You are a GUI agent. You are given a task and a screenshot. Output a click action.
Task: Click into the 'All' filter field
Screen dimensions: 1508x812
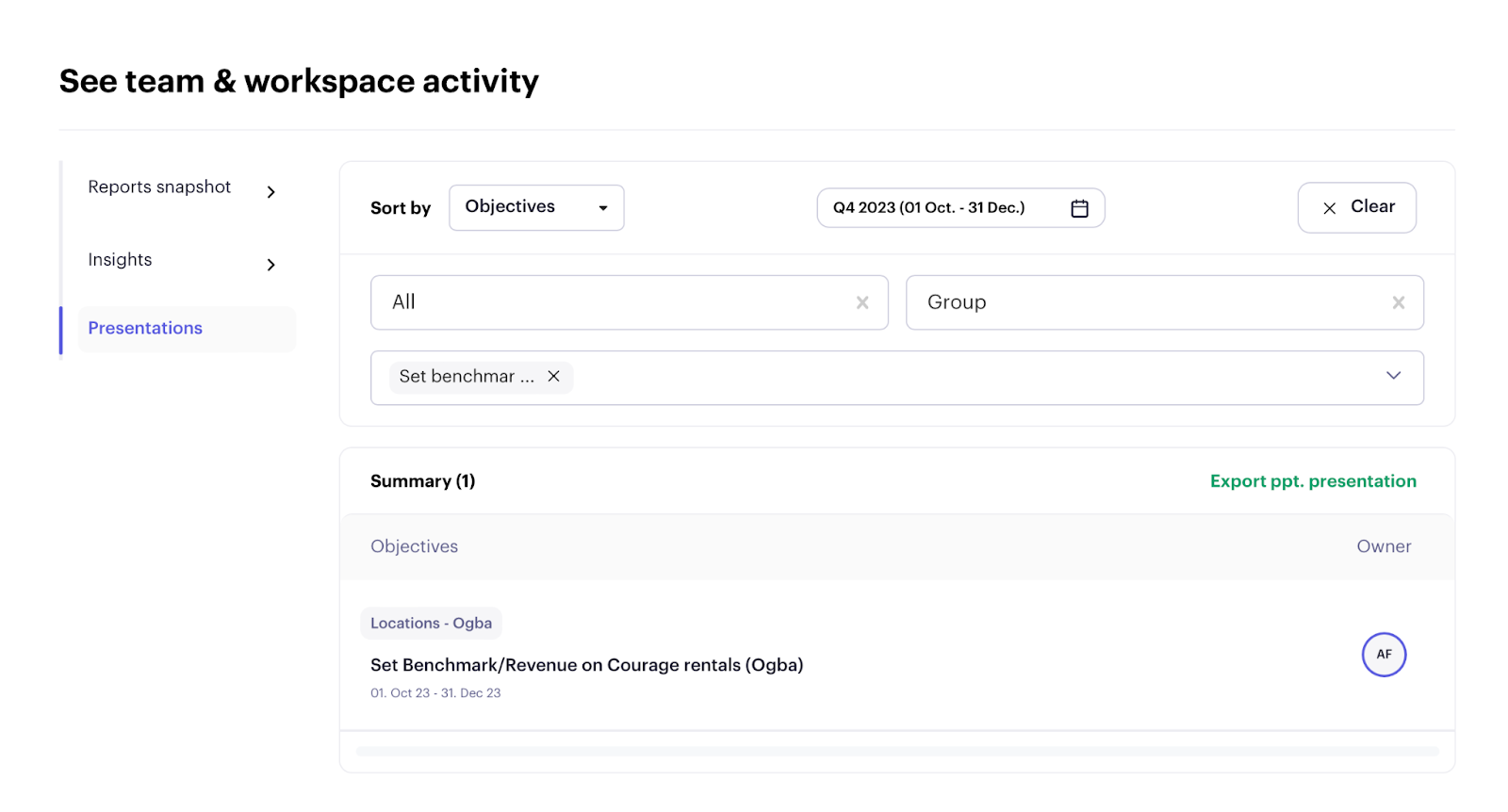tap(630, 302)
